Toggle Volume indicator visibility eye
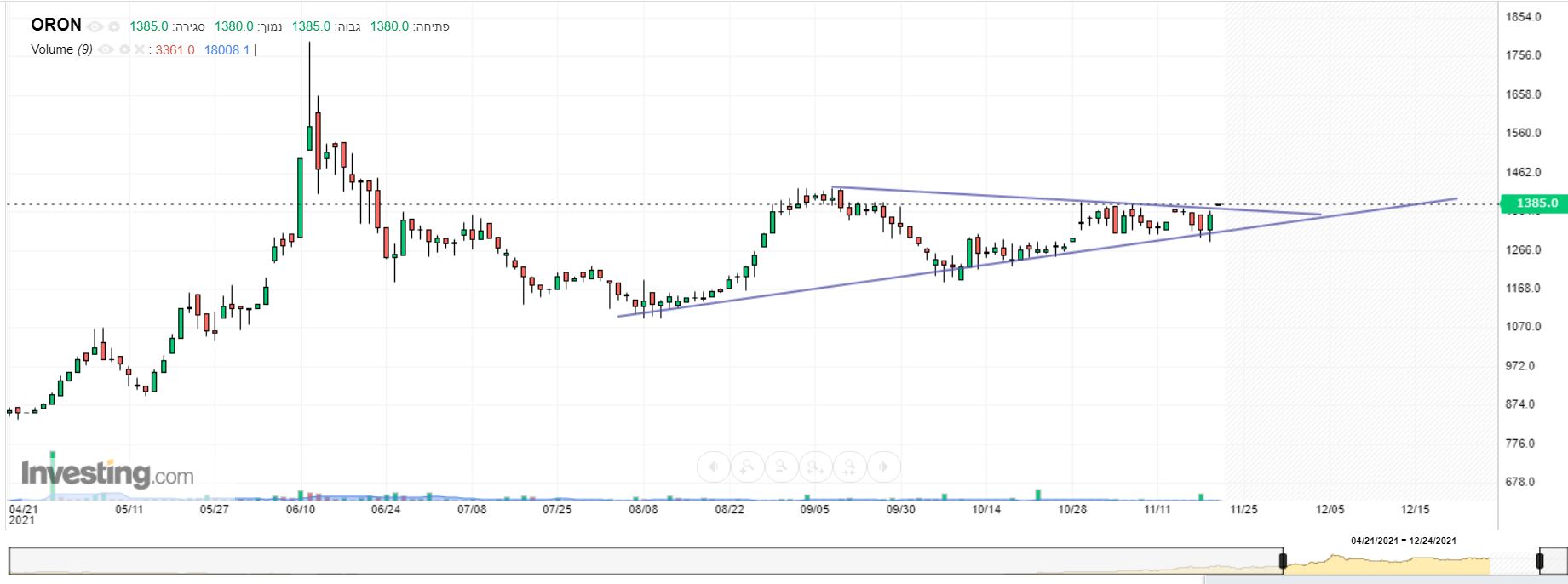Viewport: 1568px width, 584px height. point(106,50)
